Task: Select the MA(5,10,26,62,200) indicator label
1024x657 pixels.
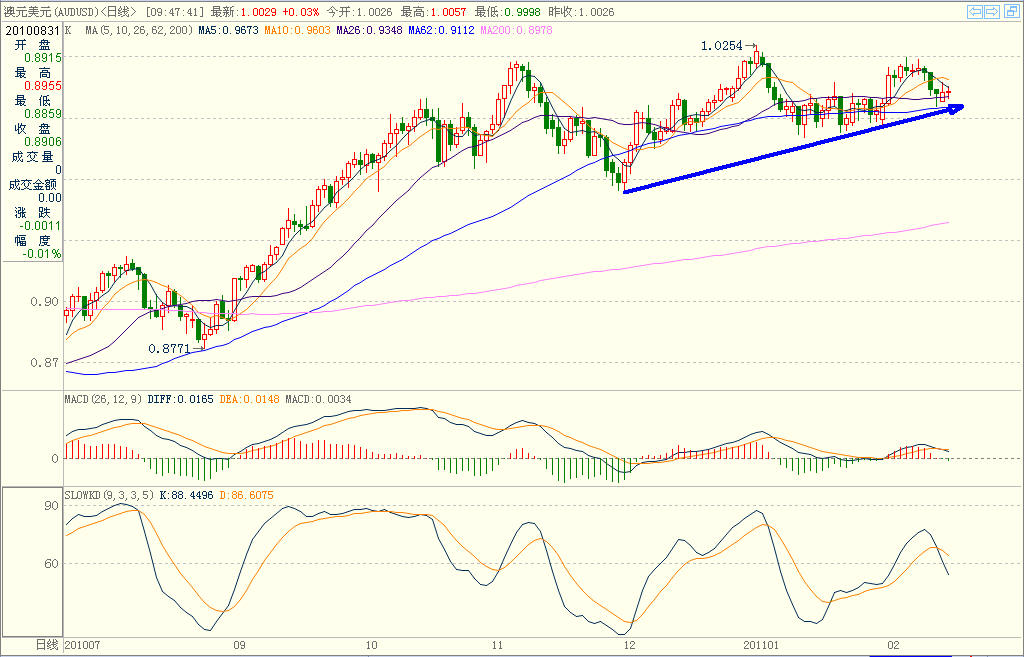Action: 138,30
